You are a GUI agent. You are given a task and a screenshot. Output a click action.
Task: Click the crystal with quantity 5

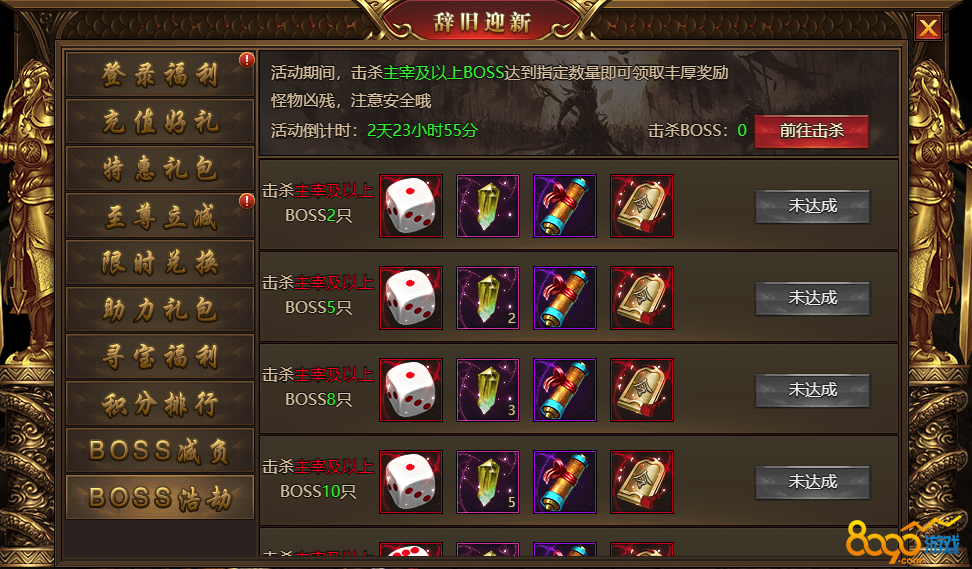click(488, 482)
